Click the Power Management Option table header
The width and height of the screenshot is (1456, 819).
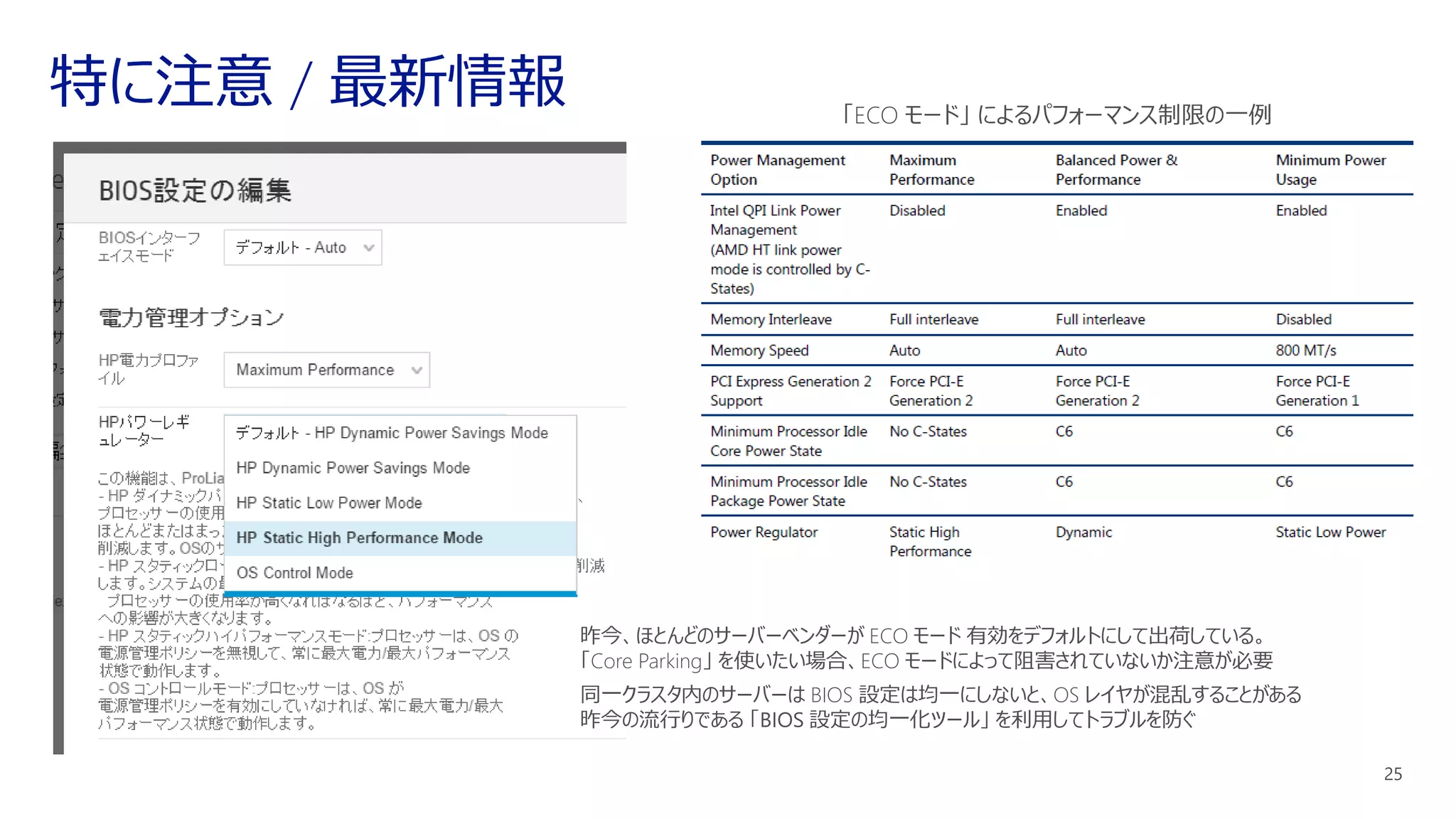pos(777,169)
